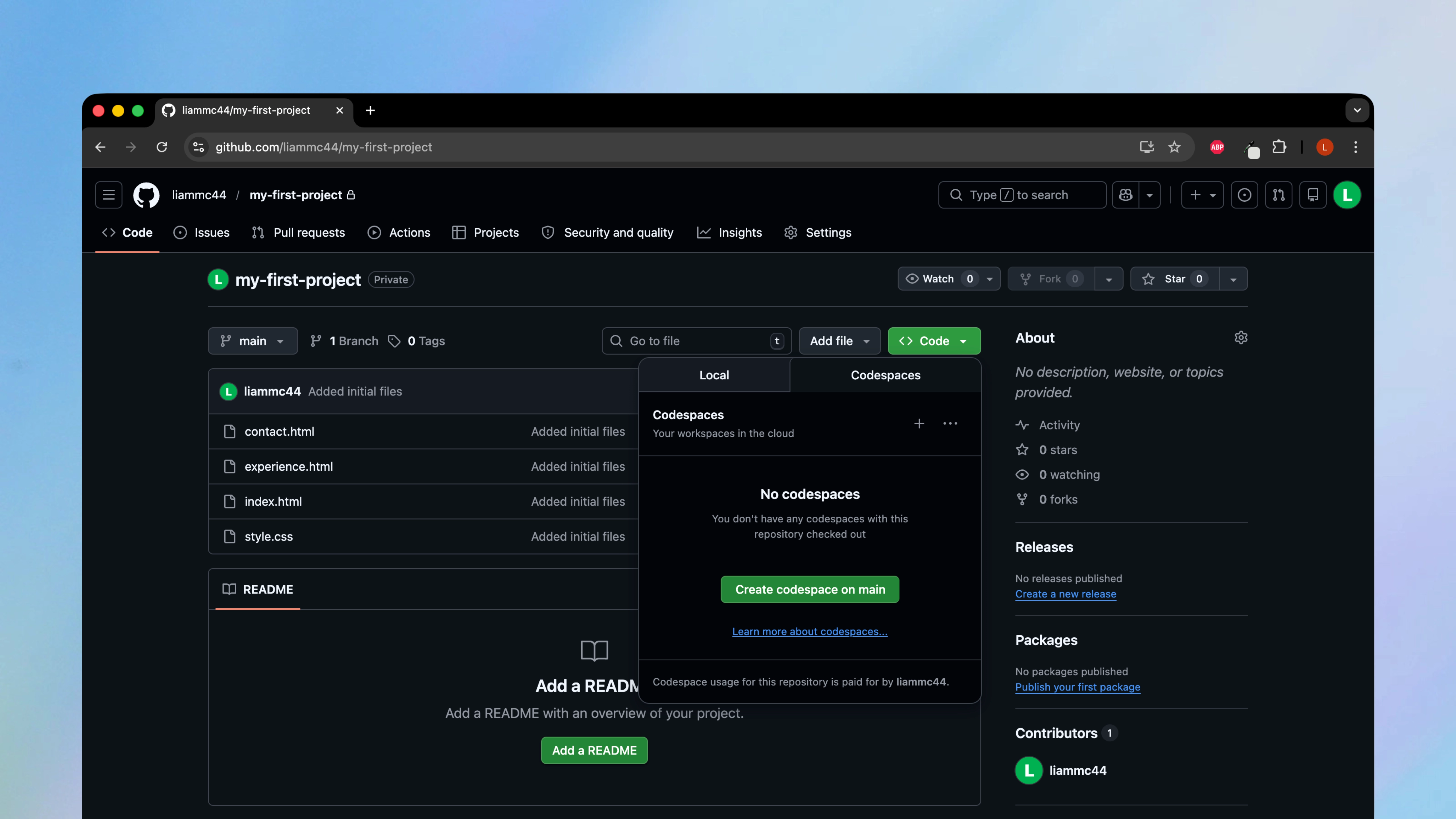Click Create codespace on main button
1456x819 pixels.
click(x=809, y=590)
